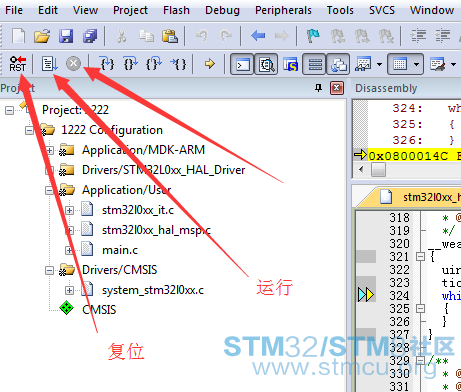Toggle the Disassembly window
This screenshot has height=392, width=461.
[266, 64]
